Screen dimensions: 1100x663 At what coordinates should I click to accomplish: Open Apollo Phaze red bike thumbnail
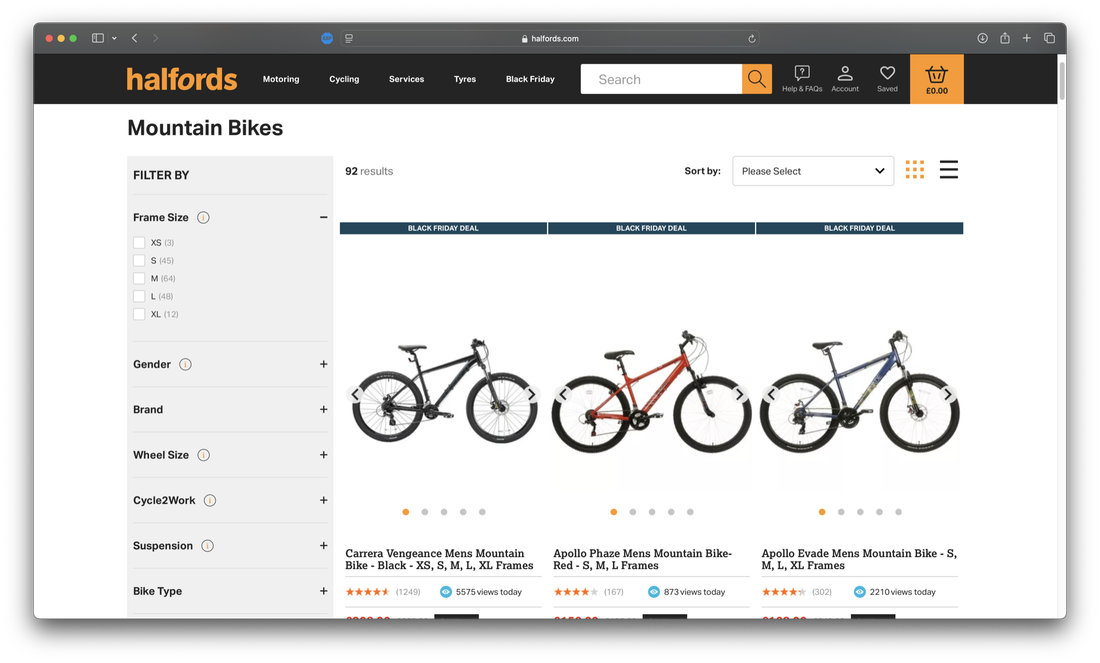pyautogui.click(x=652, y=391)
